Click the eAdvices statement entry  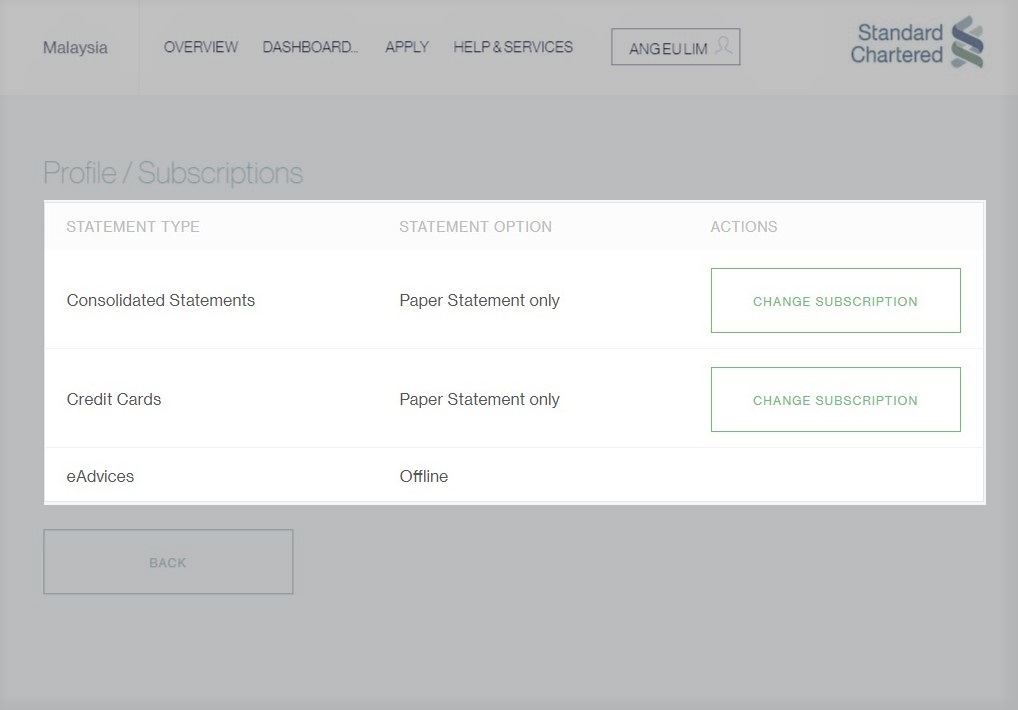(100, 476)
